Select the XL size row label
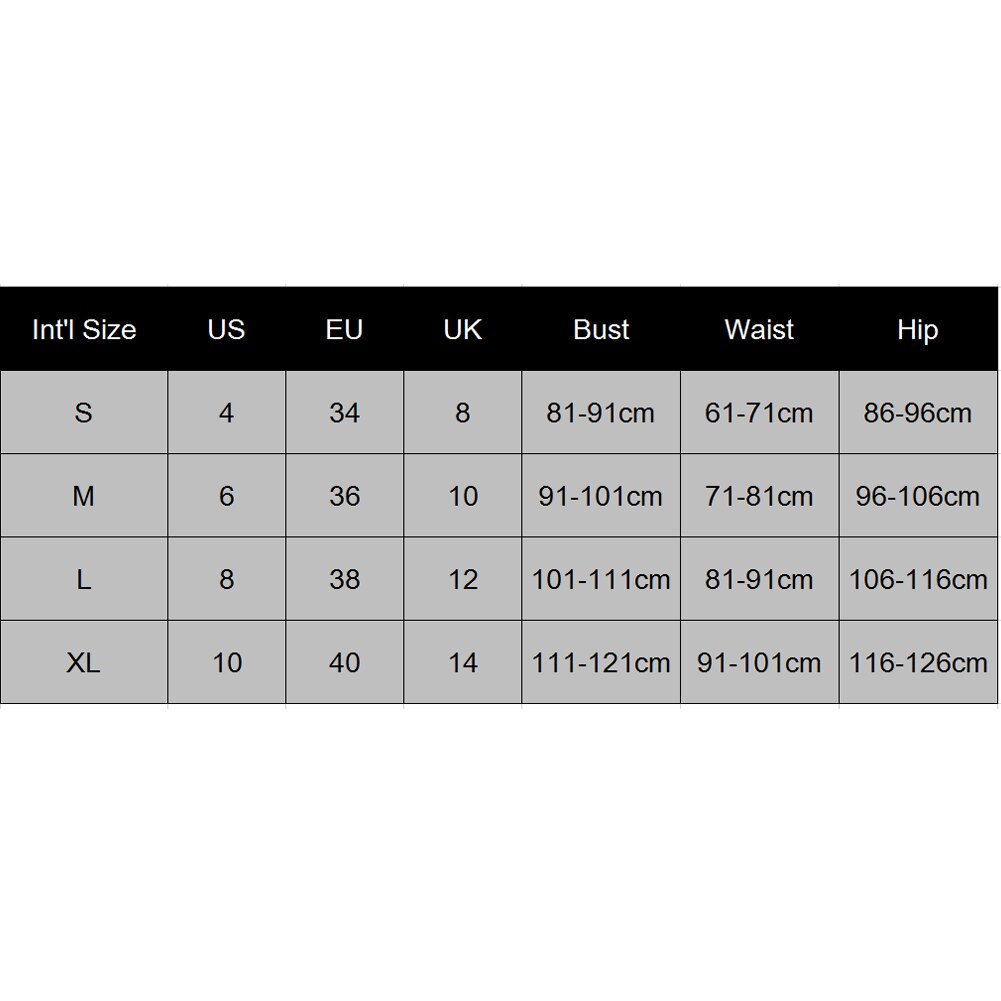The height and width of the screenshot is (1001, 1001). pos(84,662)
